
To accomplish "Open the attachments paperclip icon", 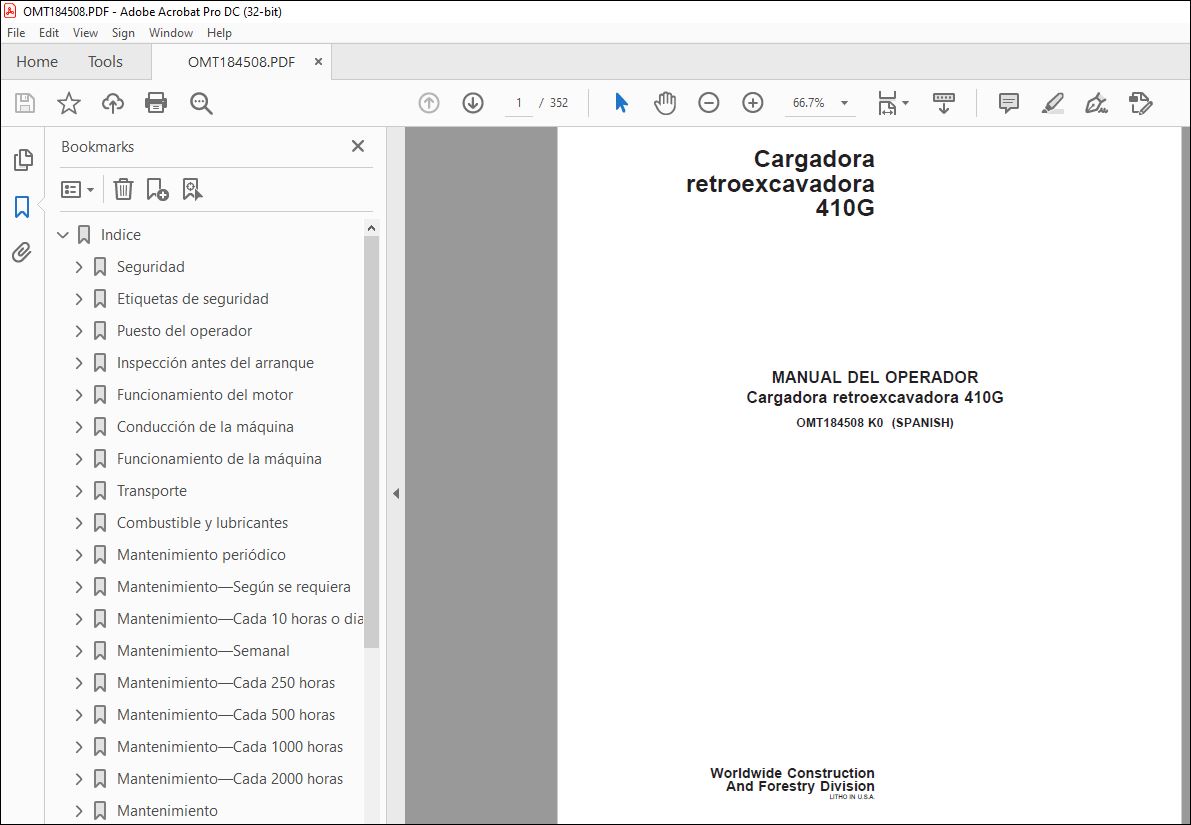I will point(22,252).
